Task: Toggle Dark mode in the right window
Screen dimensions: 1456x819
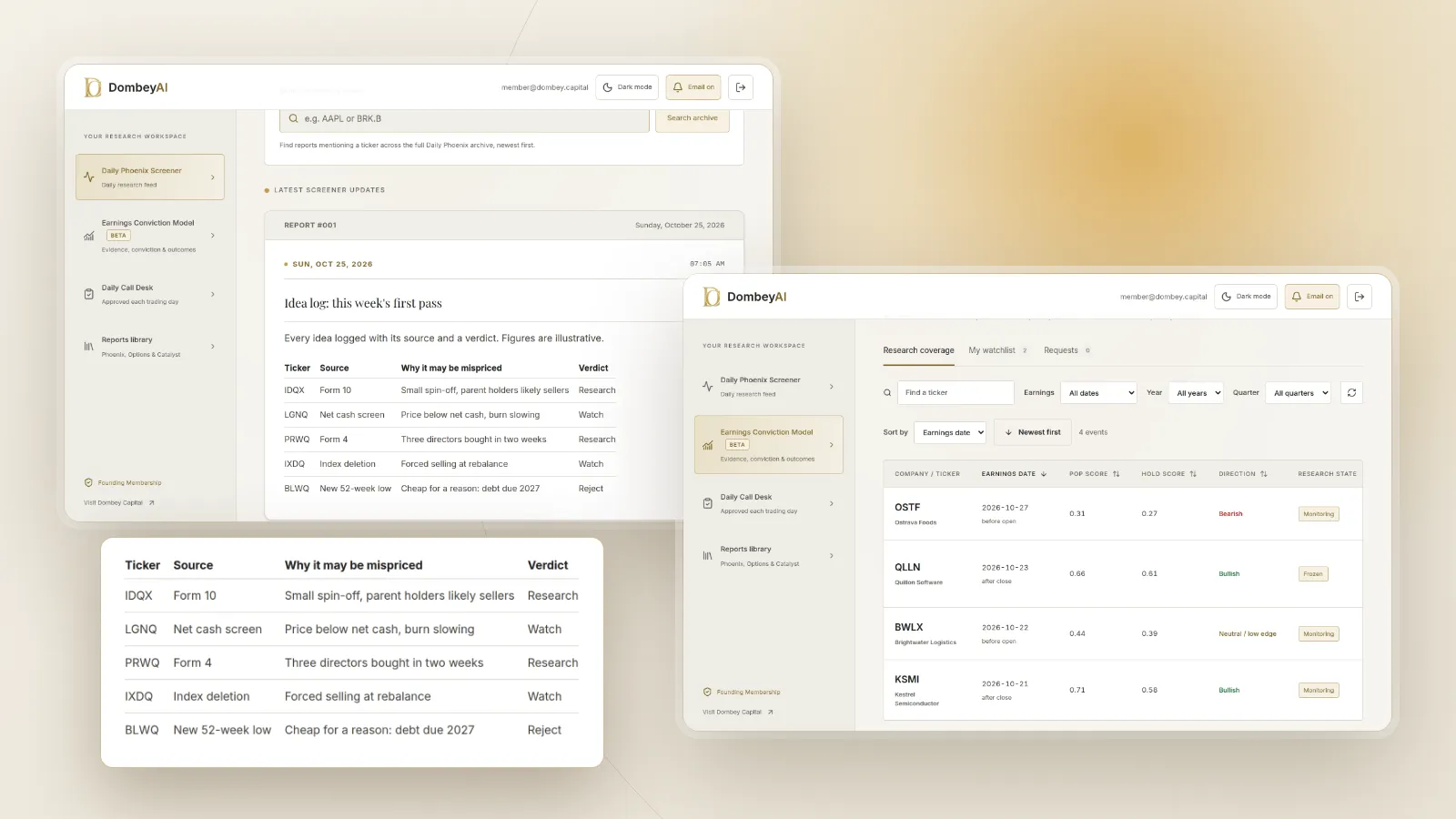Action: click(x=1246, y=297)
